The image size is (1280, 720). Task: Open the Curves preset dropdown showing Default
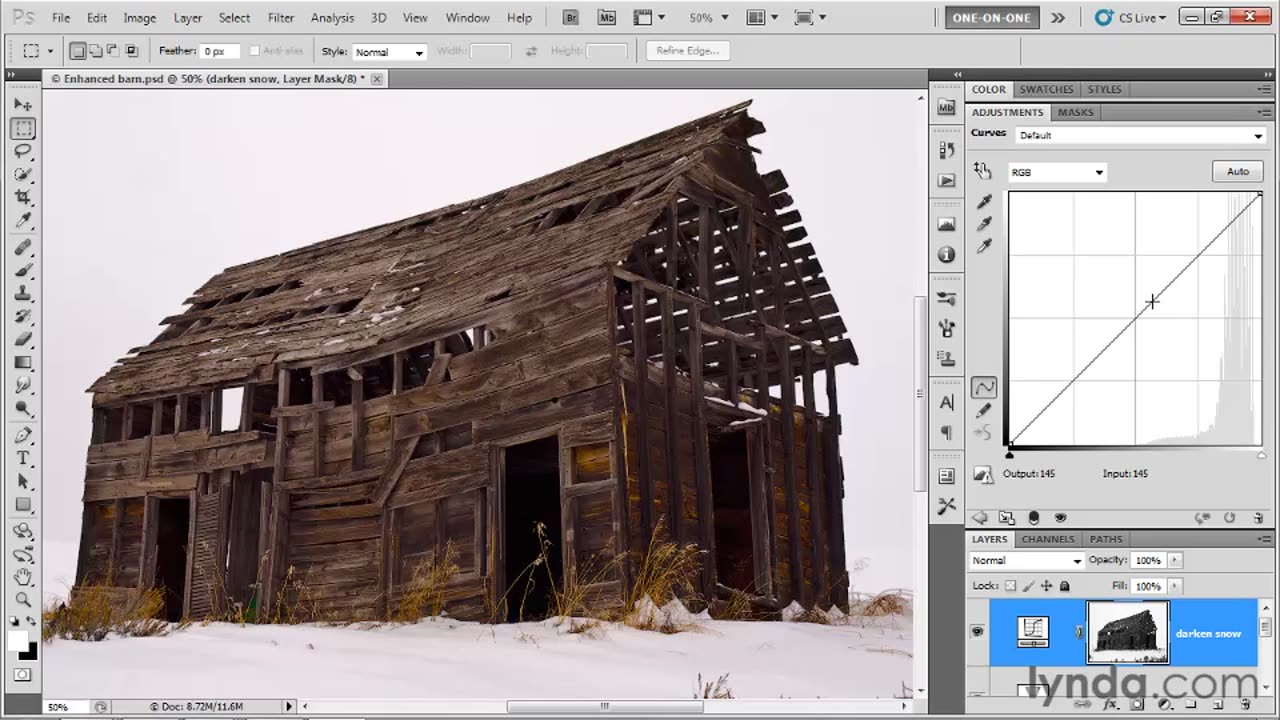1141,135
